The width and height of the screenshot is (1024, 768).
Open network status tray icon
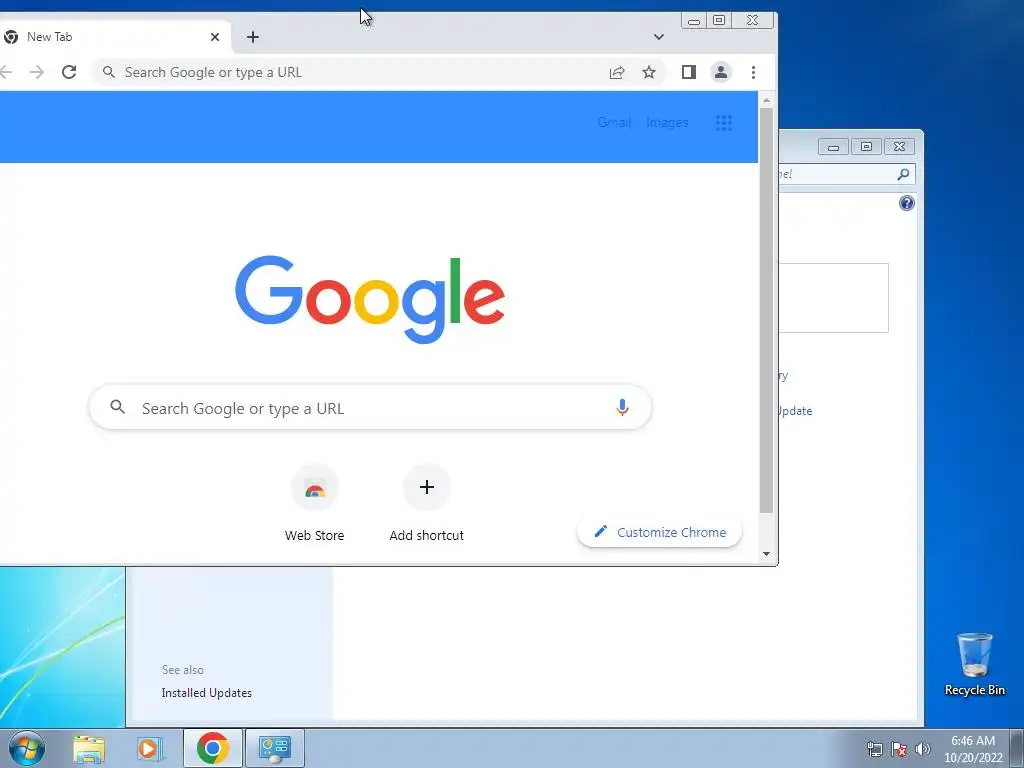coord(874,749)
